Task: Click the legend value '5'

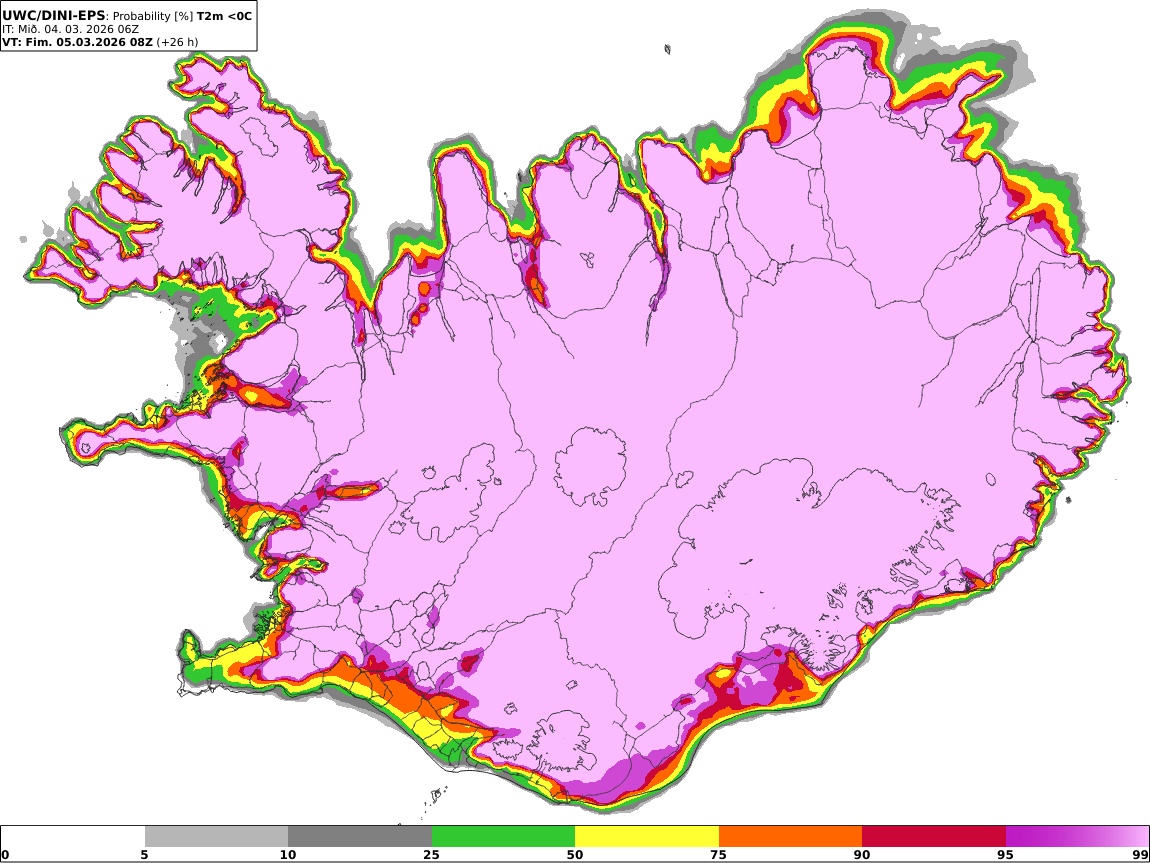Action: point(144,855)
